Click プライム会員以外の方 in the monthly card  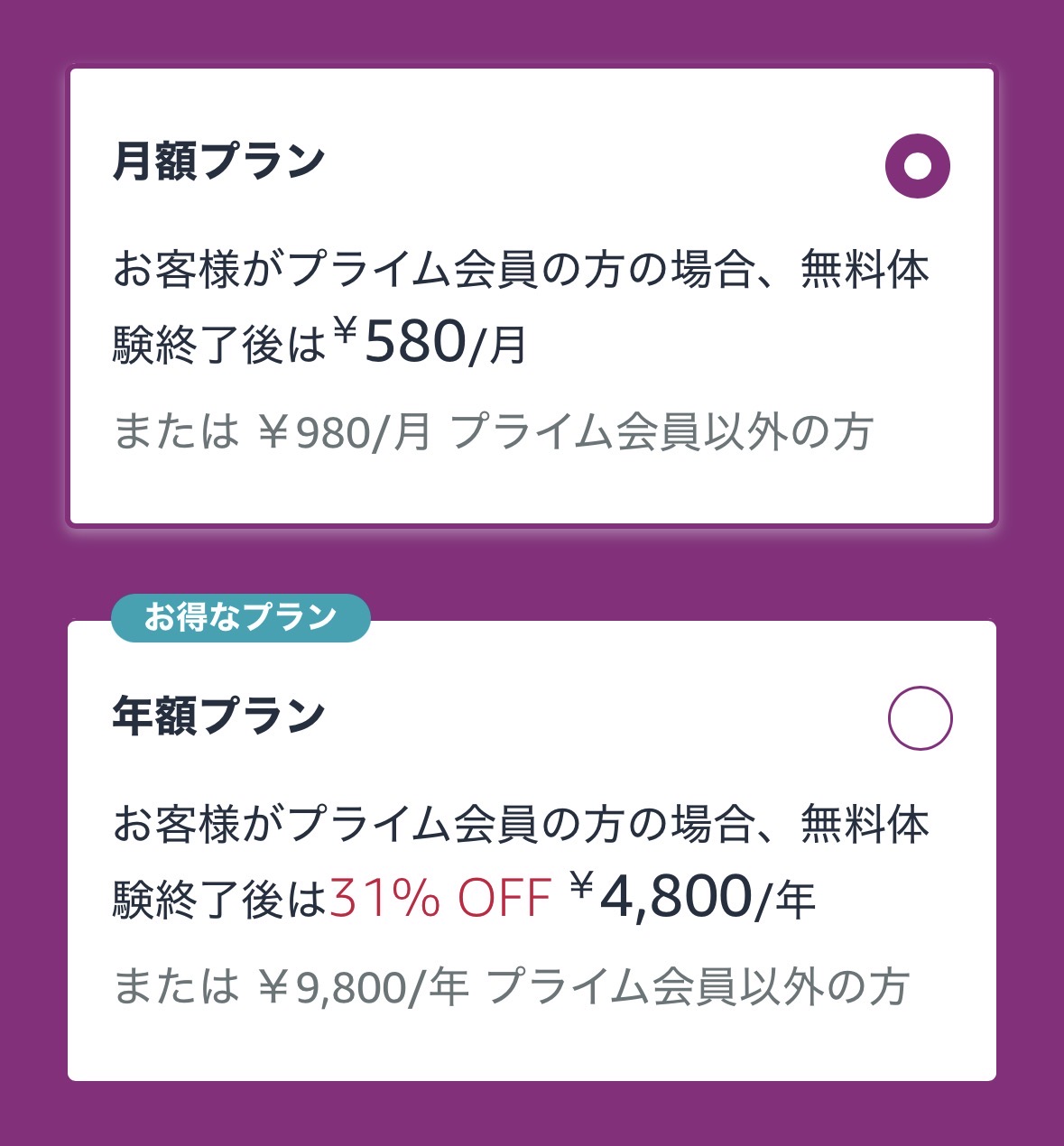pos(661,432)
